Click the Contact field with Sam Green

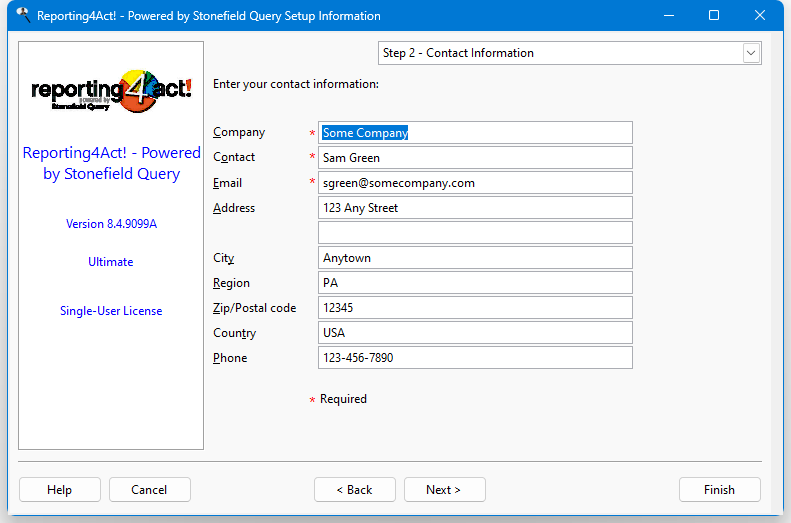click(x=475, y=158)
